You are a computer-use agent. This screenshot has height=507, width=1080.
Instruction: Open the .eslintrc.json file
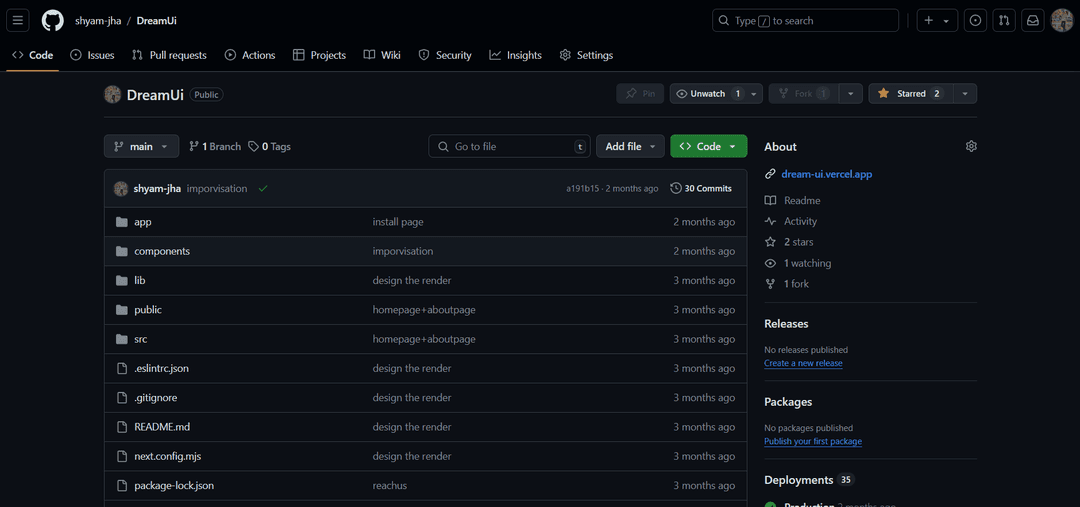(161, 369)
